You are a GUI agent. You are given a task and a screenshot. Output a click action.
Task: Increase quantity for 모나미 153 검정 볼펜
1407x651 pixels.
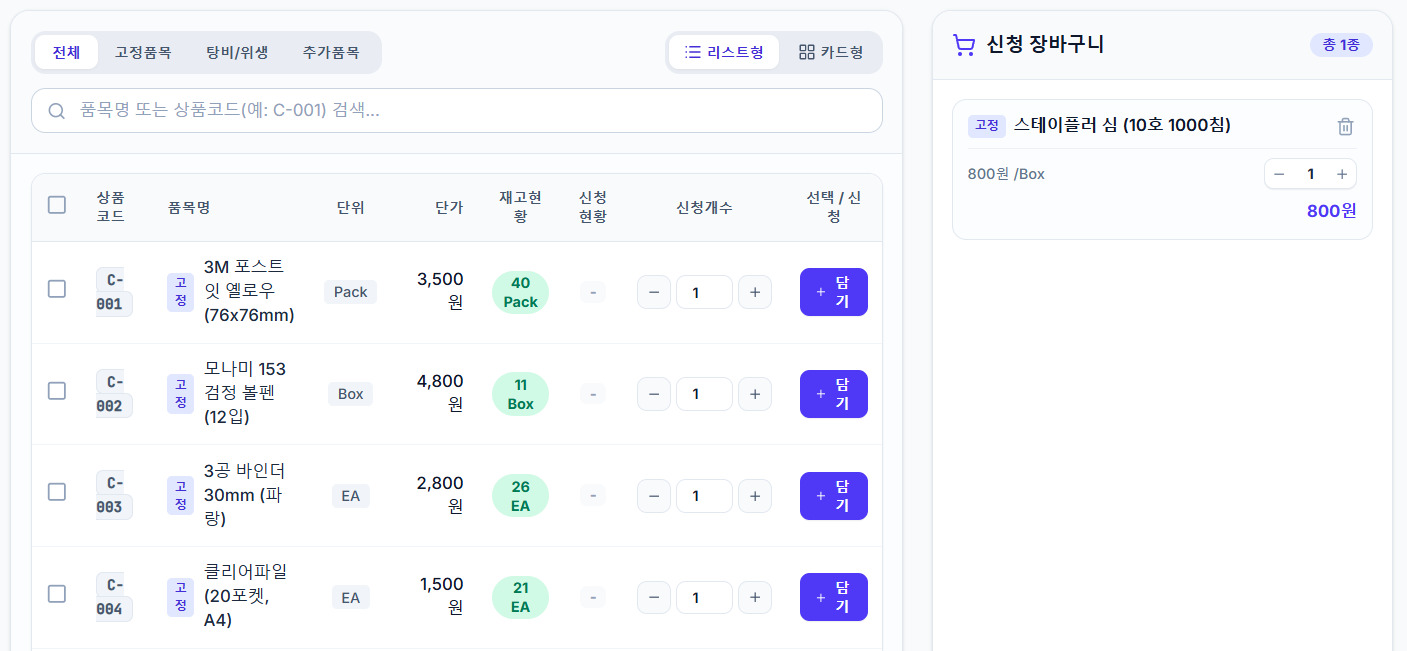(755, 394)
